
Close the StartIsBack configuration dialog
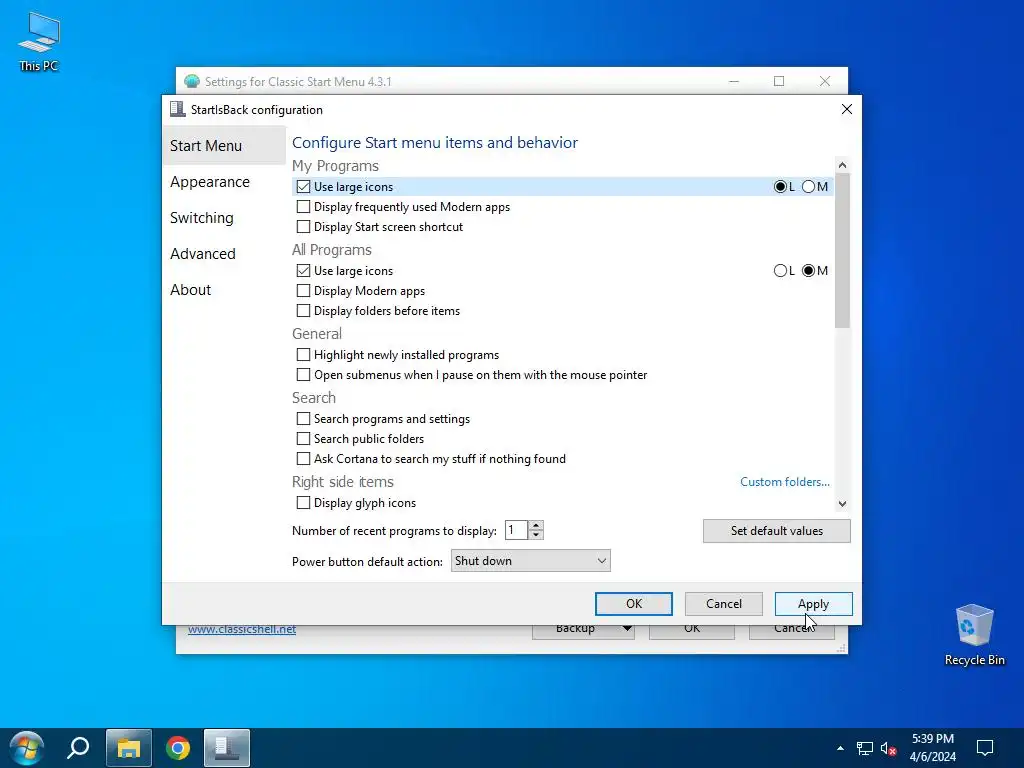(x=846, y=109)
